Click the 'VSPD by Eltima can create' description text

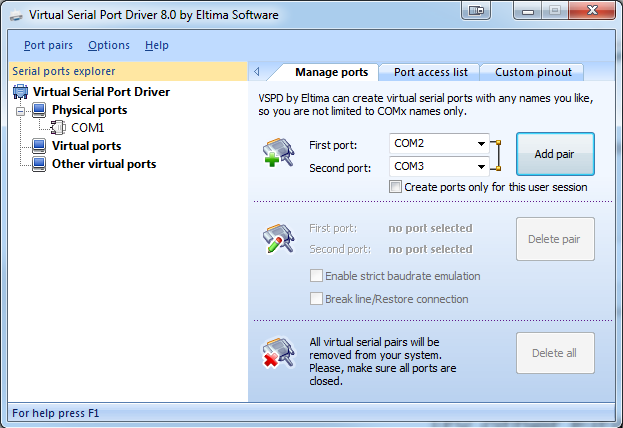point(426,105)
